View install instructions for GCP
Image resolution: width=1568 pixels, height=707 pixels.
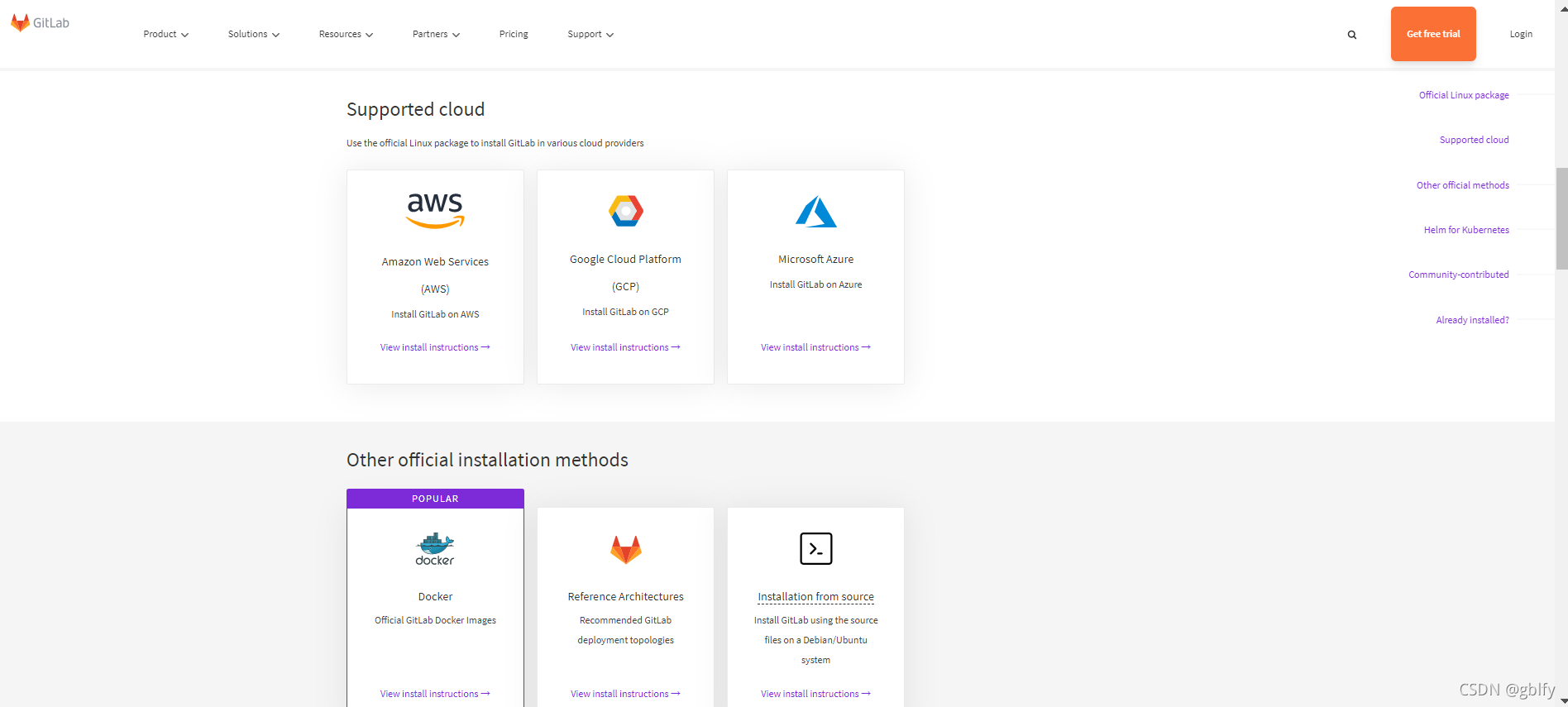[x=625, y=347]
